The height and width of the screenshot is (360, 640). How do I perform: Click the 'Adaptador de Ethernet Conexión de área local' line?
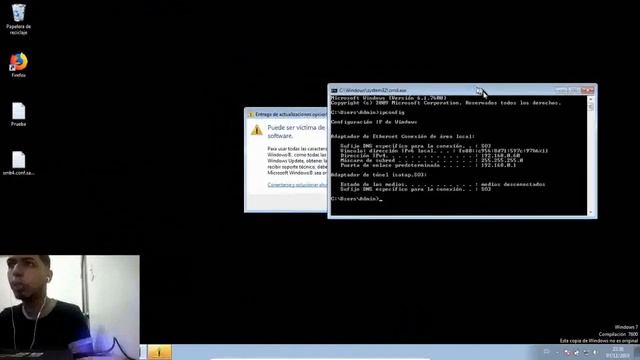click(x=403, y=136)
